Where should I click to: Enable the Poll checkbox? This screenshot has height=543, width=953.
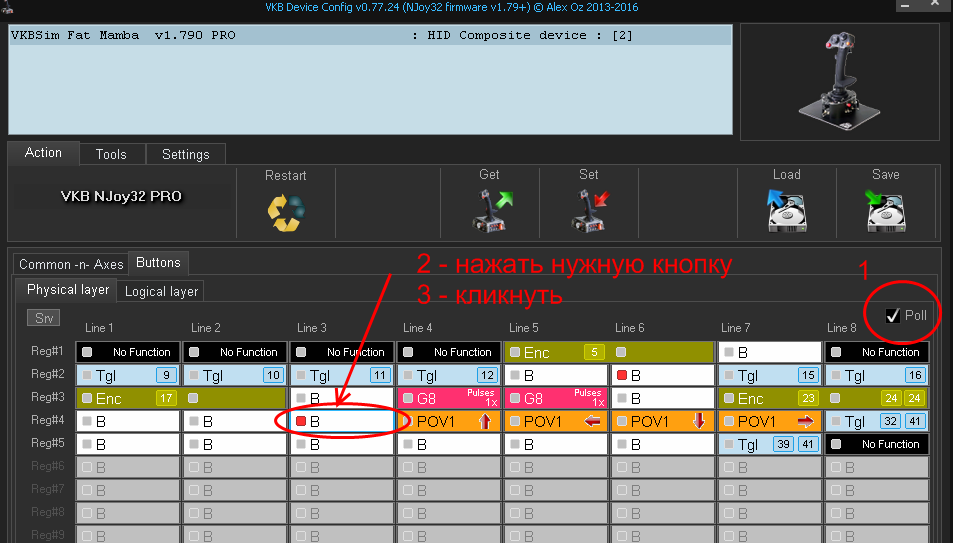(x=892, y=316)
